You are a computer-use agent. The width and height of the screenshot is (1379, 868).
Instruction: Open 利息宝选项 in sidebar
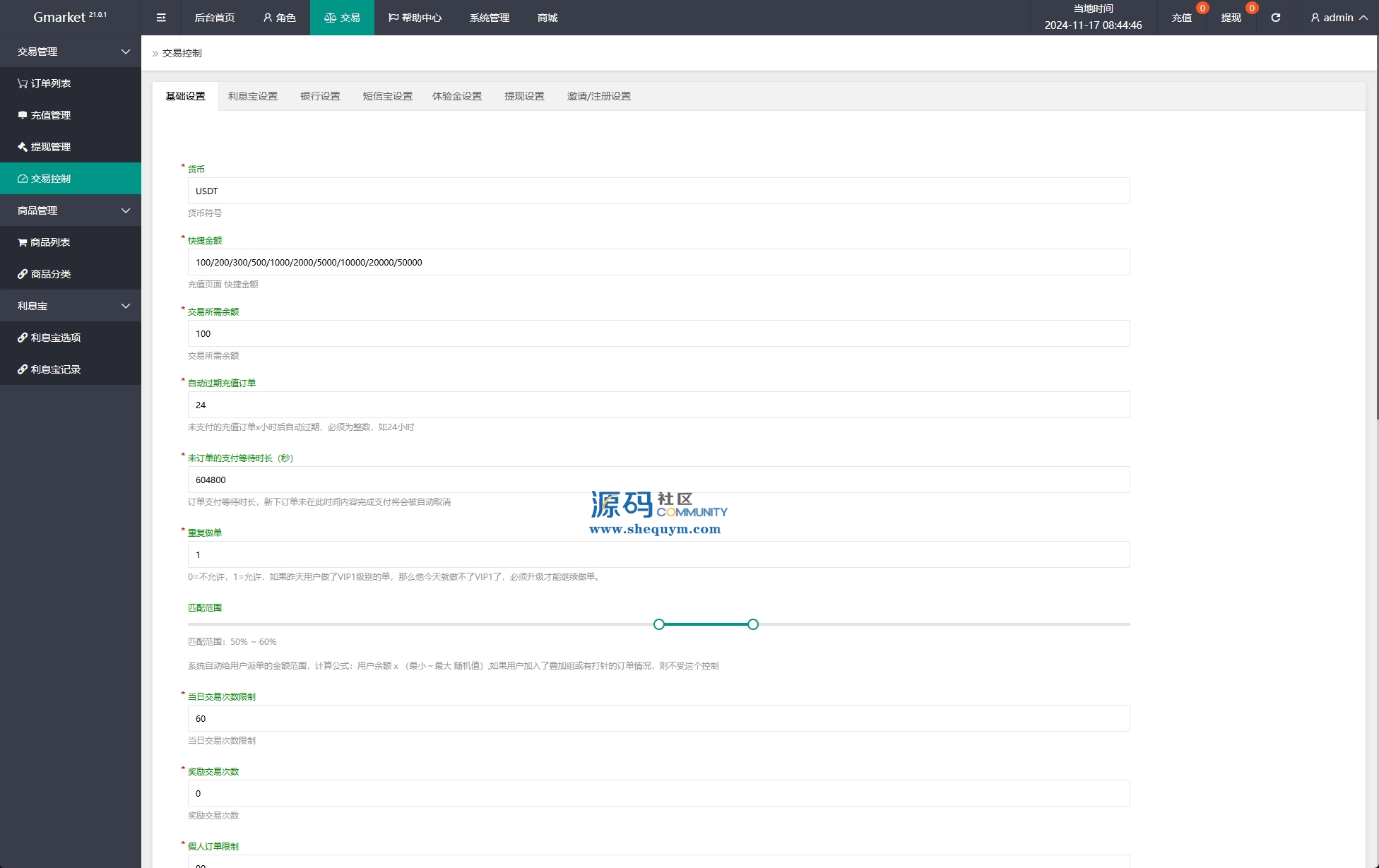[x=55, y=338]
